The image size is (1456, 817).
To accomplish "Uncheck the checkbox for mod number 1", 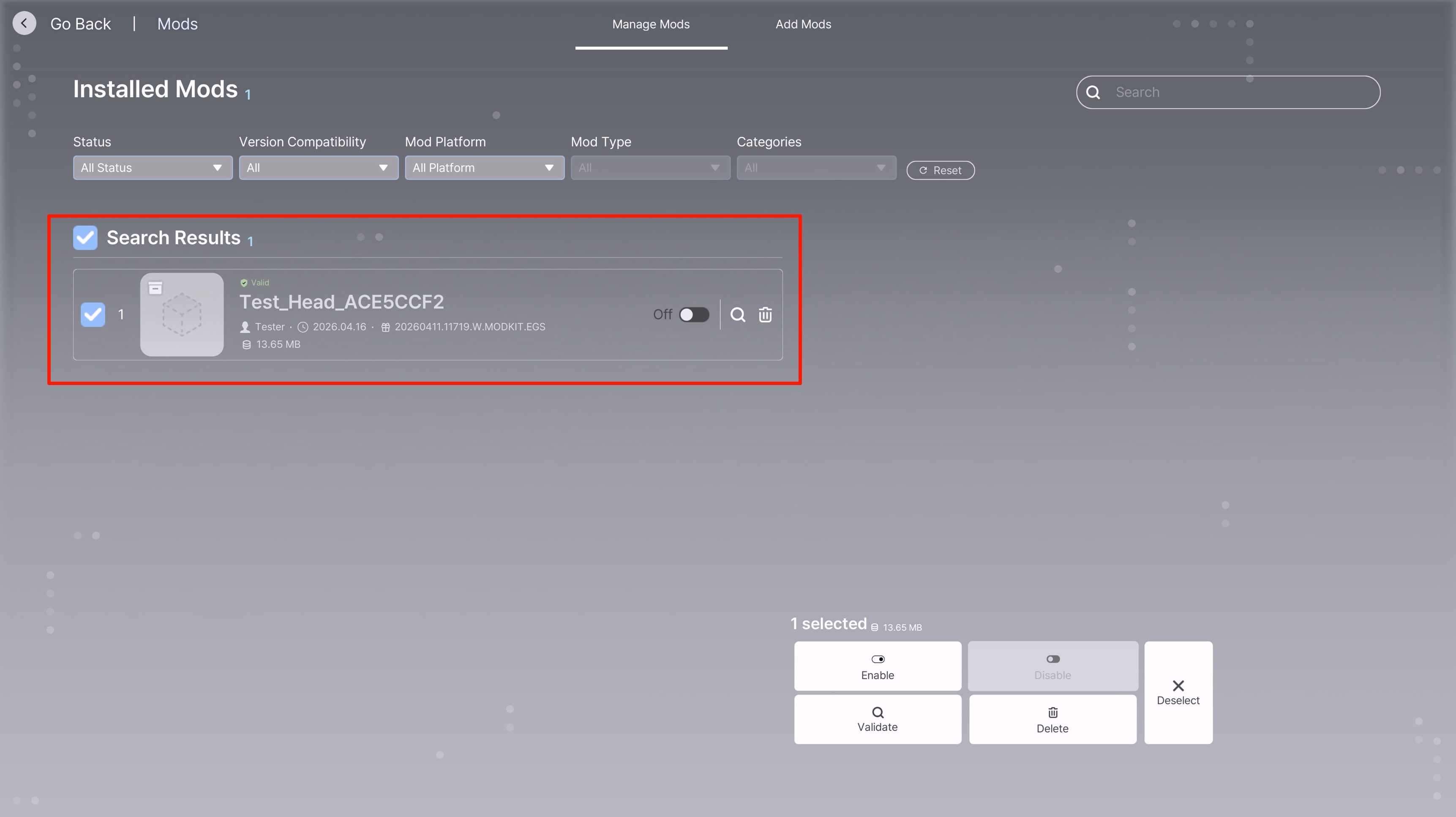I will click(x=93, y=314).
